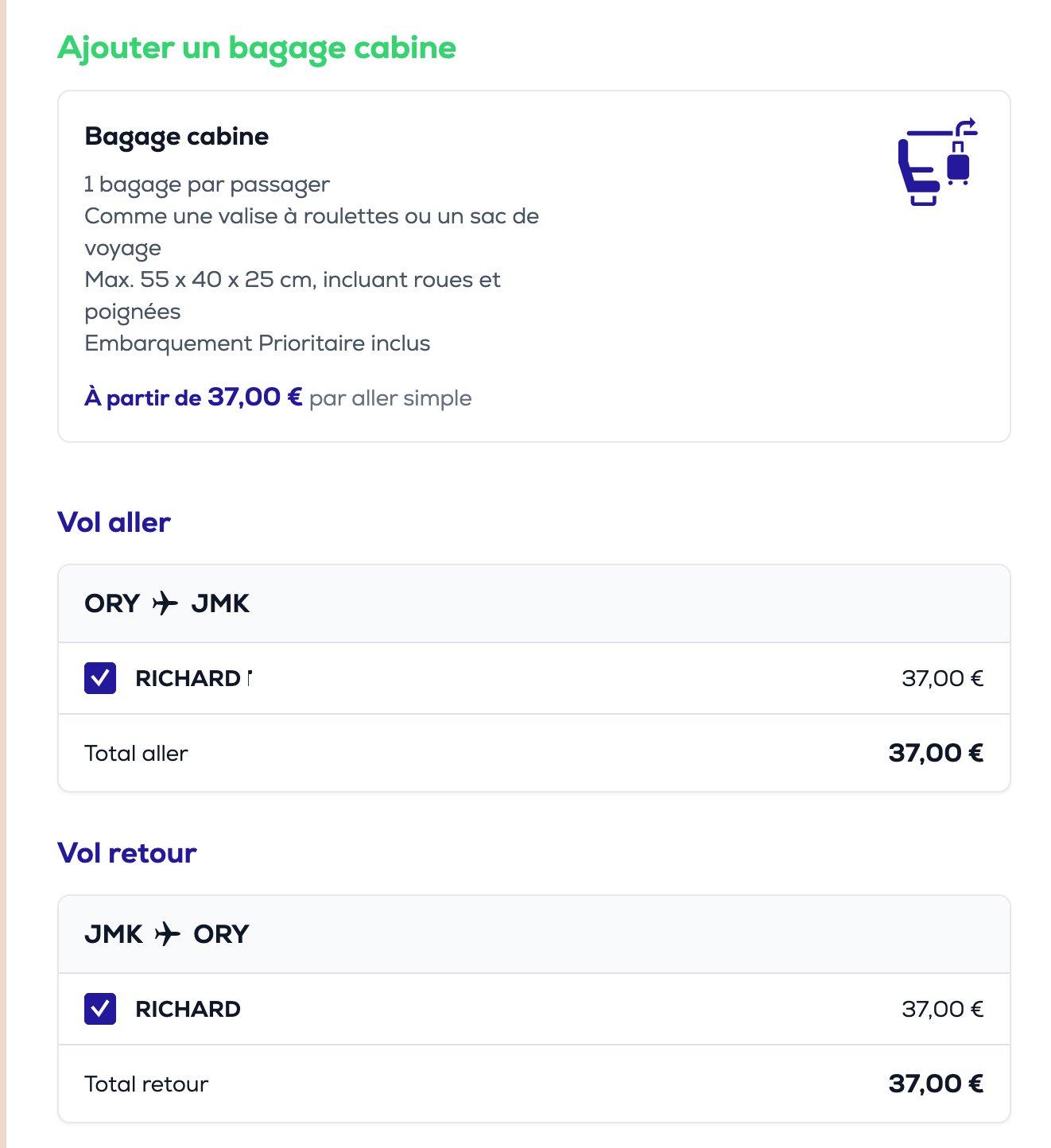Click the 'À partir de 37,00 €' price text
This screenshot has width=1051, height=1148.
pyautogui.click(x=193, y=397)
